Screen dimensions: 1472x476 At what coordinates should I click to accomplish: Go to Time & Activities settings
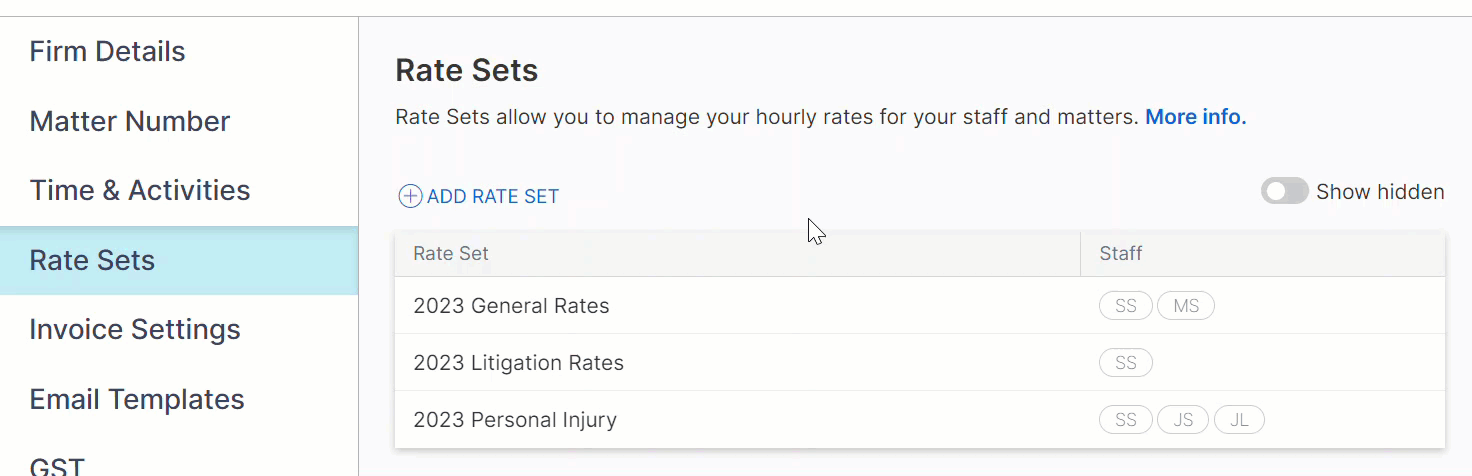(x=140, y=191)
